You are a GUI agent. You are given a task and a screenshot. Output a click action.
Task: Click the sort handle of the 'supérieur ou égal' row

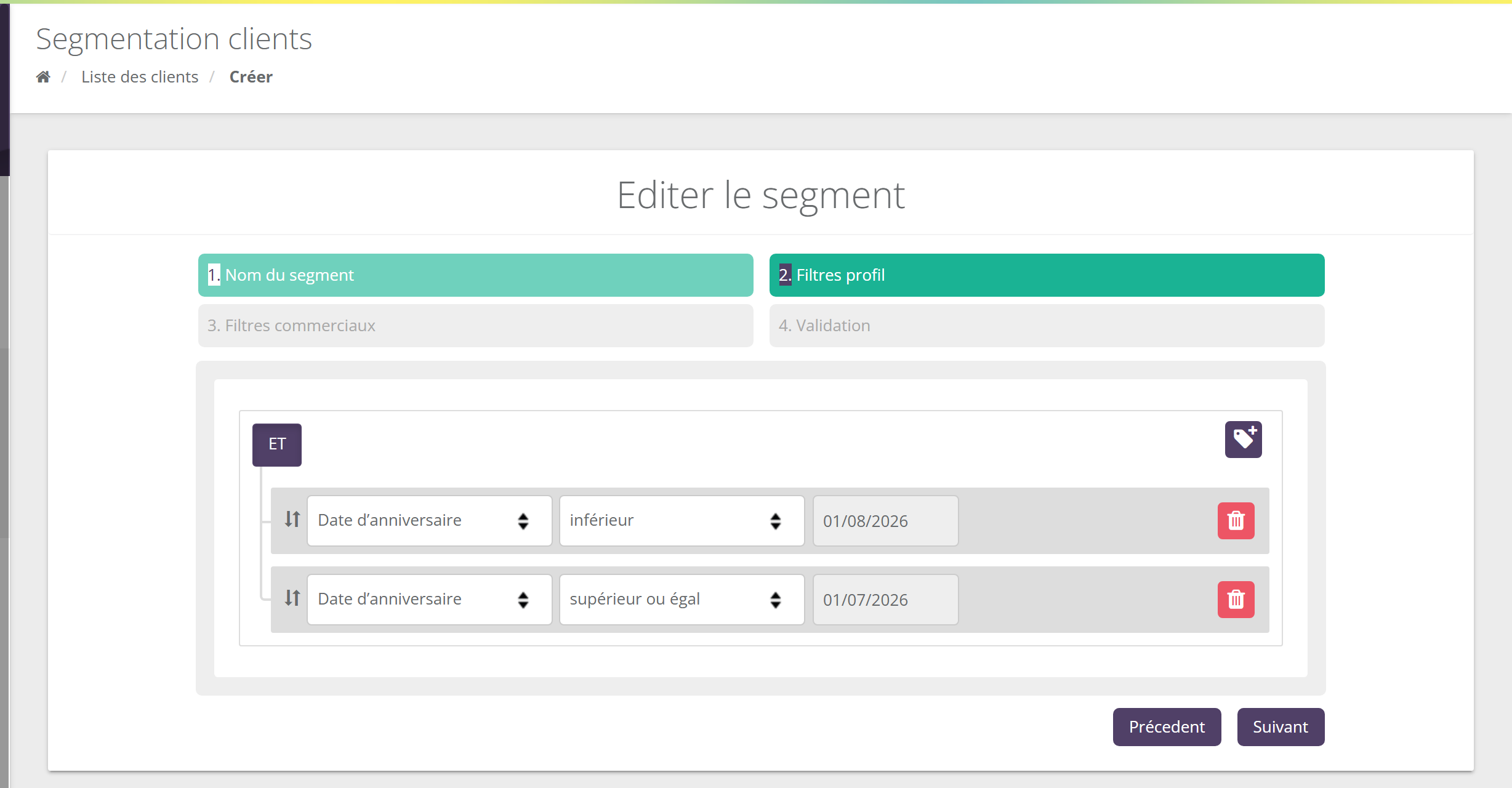pos(292,598)
